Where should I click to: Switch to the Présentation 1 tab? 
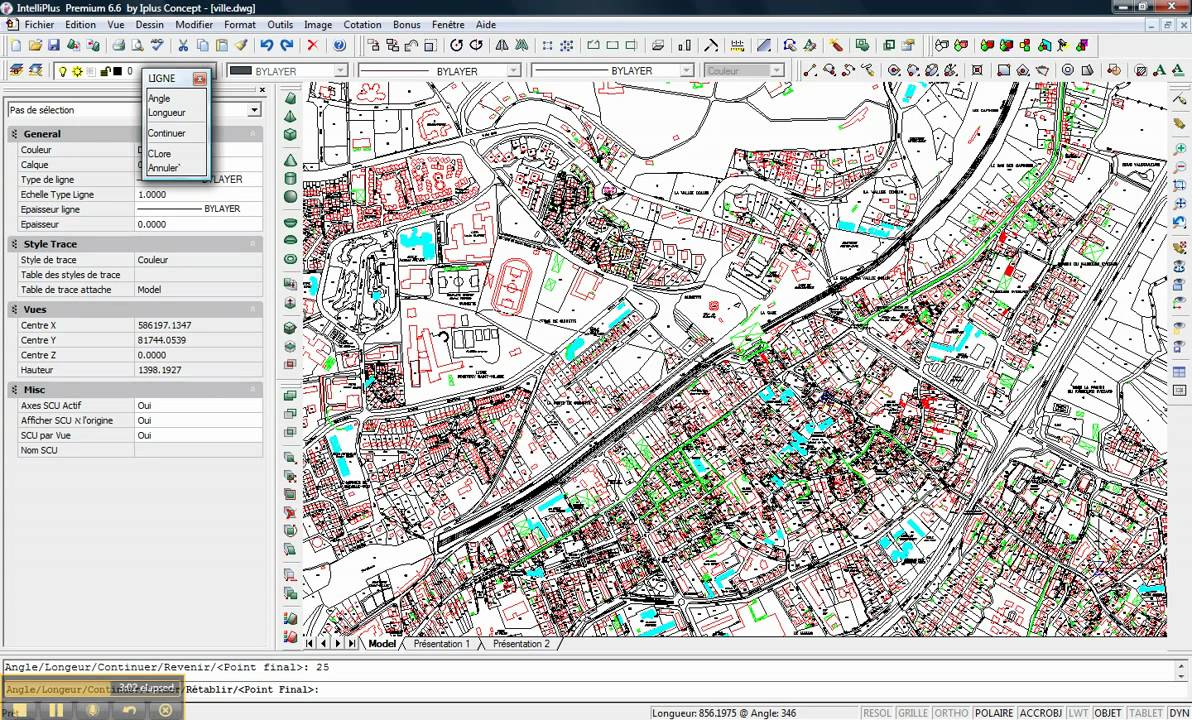tap(442, 644)
